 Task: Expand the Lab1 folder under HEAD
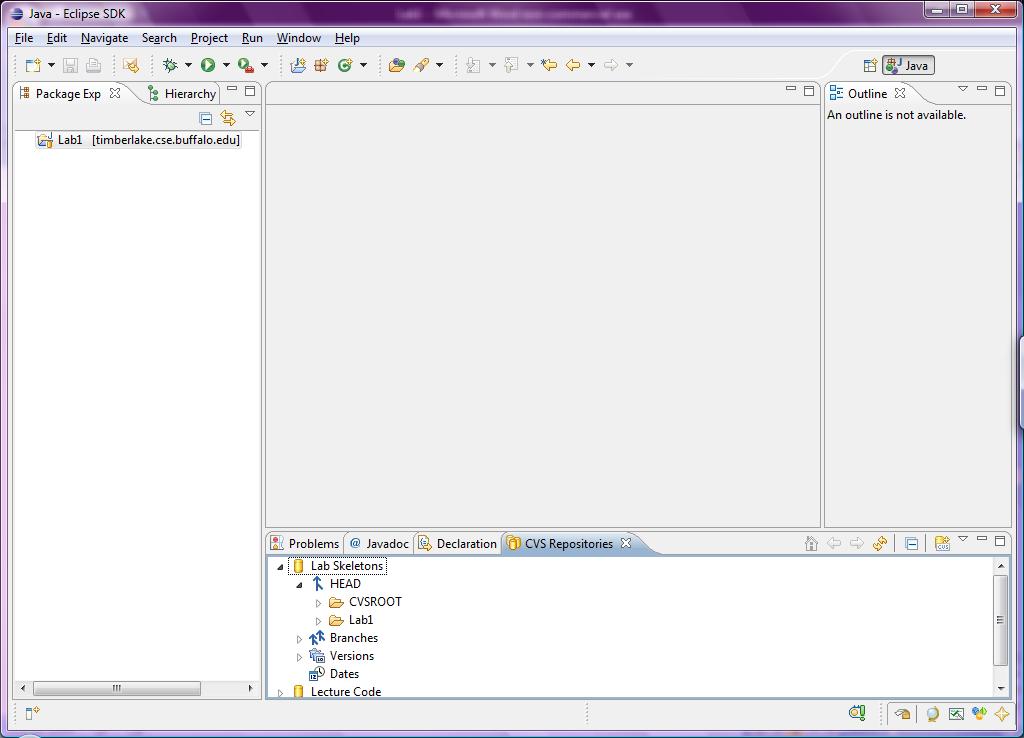[318, 620]
